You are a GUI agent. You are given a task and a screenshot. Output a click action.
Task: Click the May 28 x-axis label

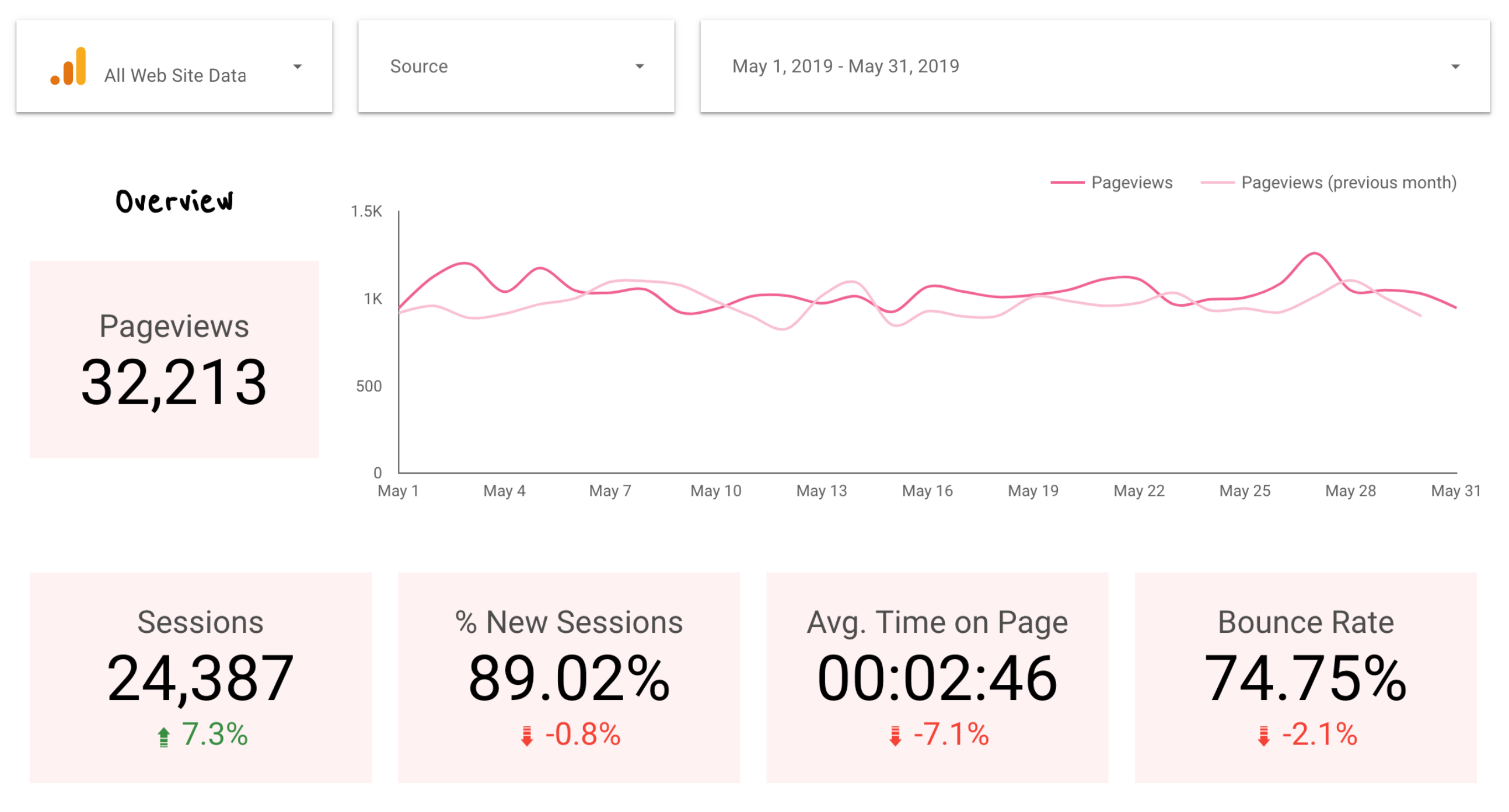[x=1350, y=491]
